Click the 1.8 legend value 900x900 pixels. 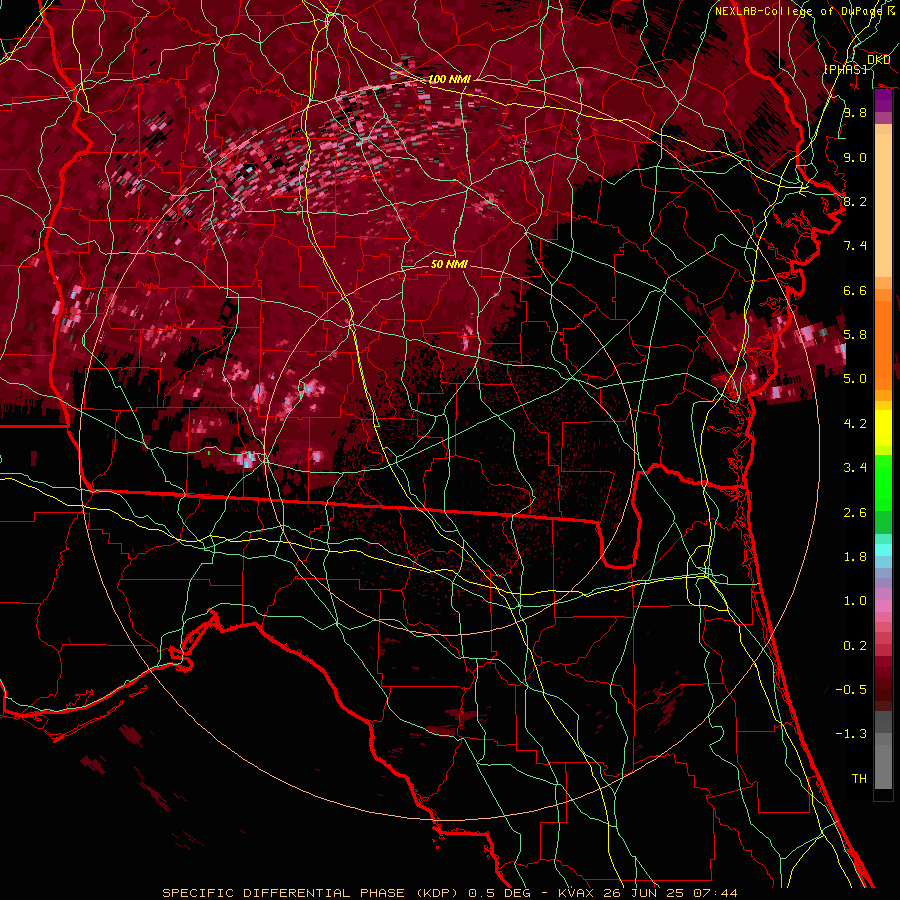click(855, 557)
